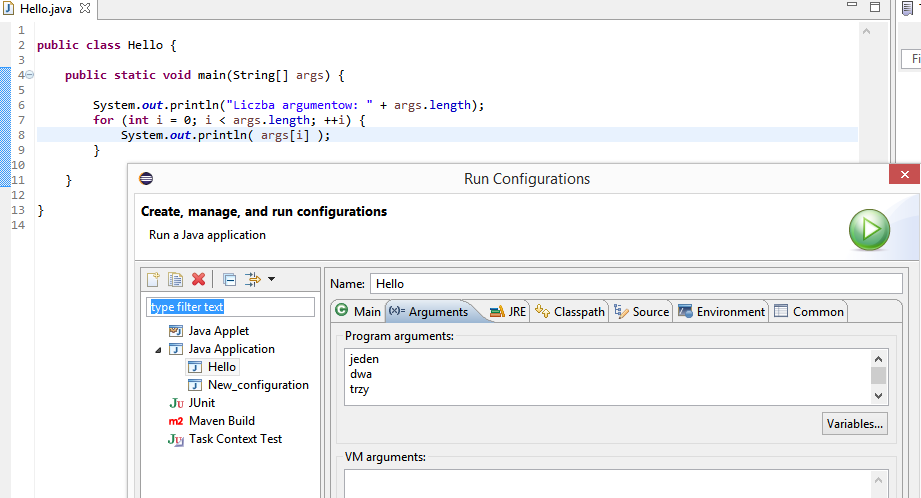This screenshot has width=921, height=498.
Task: Click the Variables... button for program arguments
Action: (855, 424)
